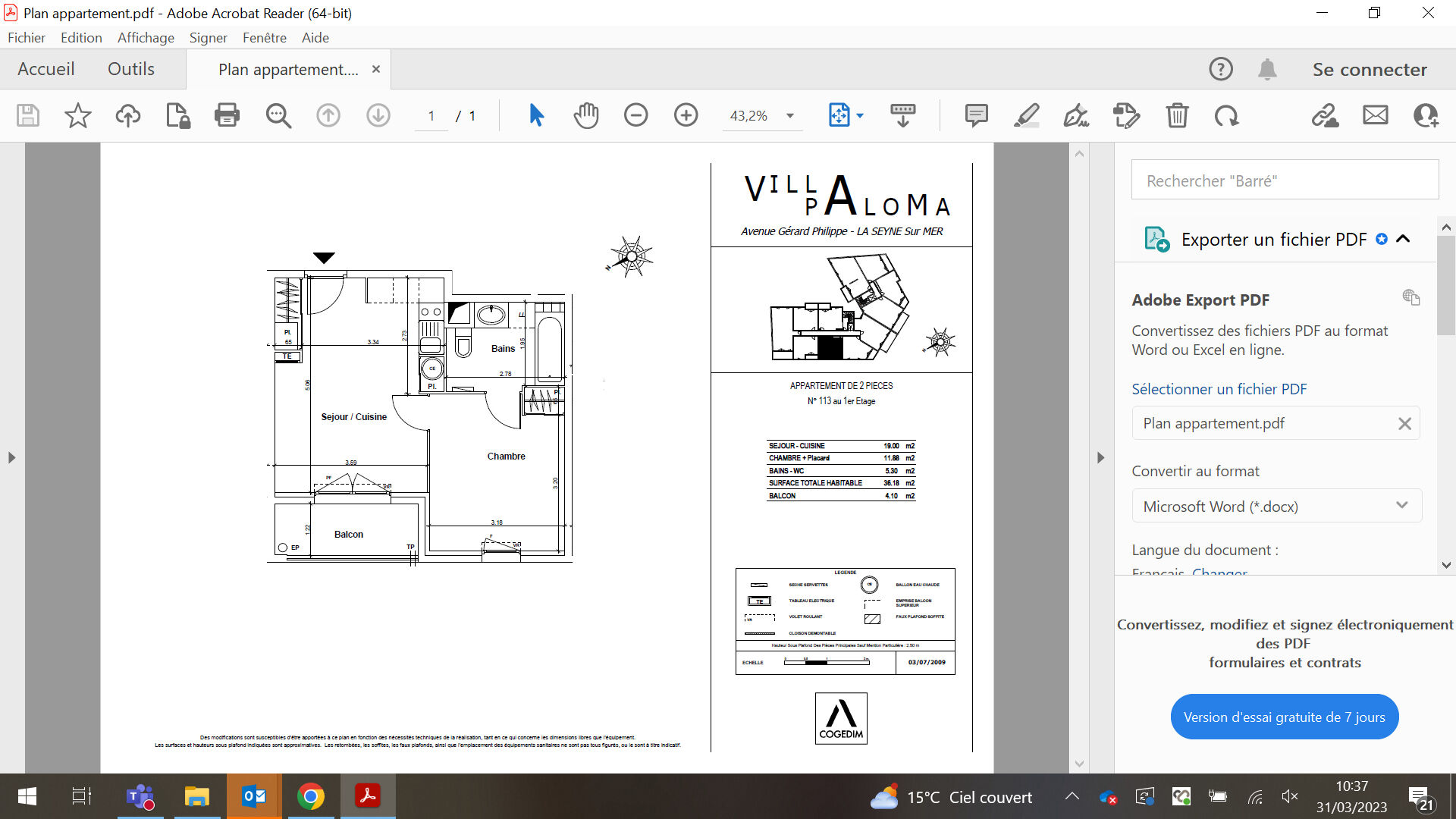Expand the left navigation pane arrow

(11, 457)
